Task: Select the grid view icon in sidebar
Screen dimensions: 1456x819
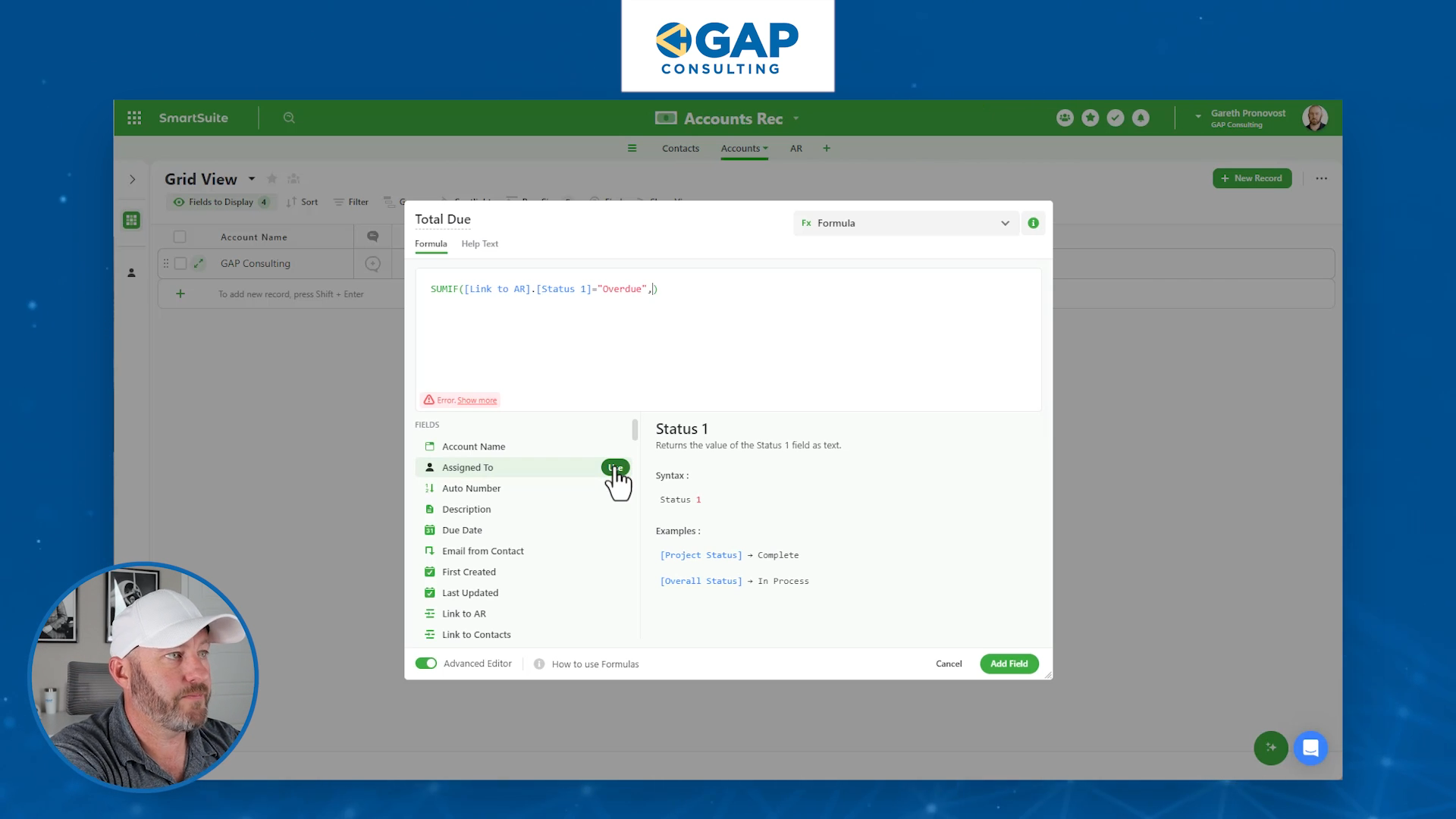Action: (x=131, y=220)
